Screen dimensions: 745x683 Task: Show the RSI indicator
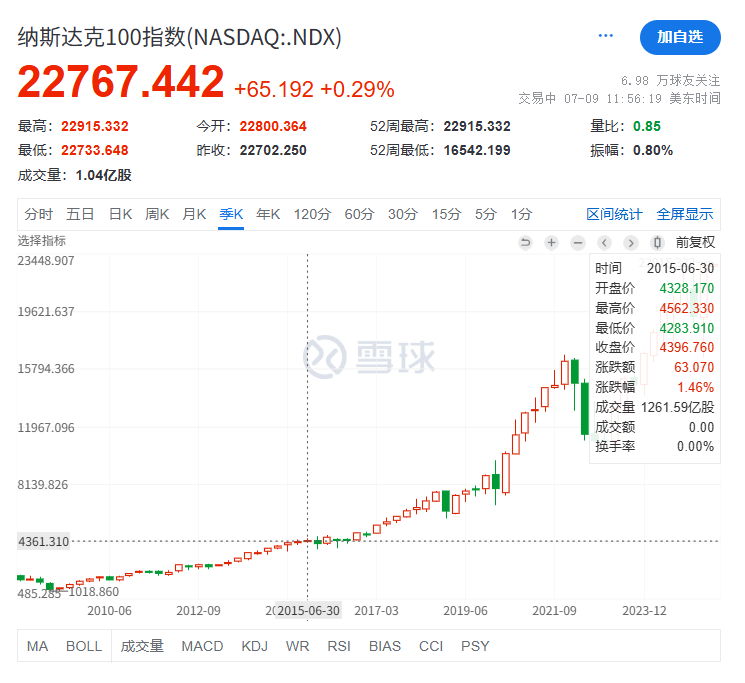point(339,646)
